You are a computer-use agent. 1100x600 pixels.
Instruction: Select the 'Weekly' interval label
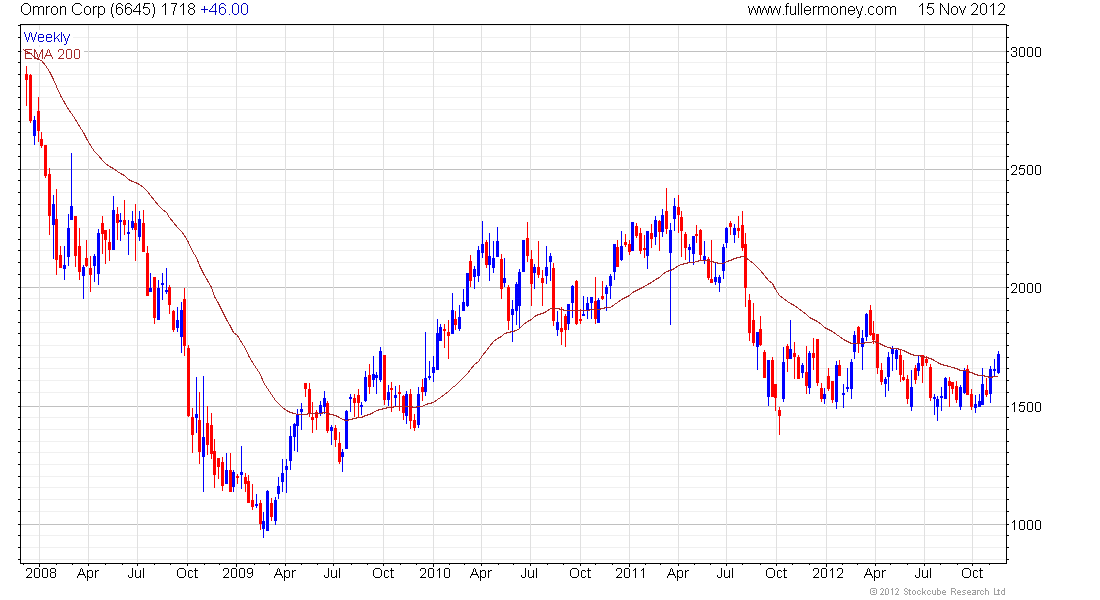coord(47,37)
